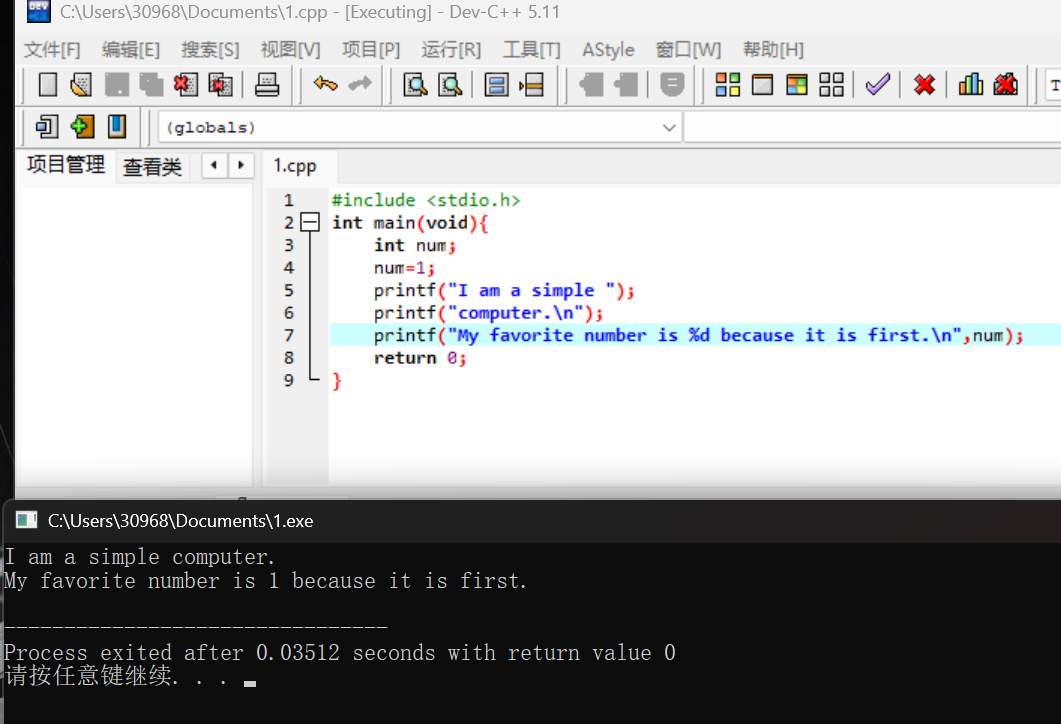
Task: Close the current file via toolbar
Action: point(185,85)
